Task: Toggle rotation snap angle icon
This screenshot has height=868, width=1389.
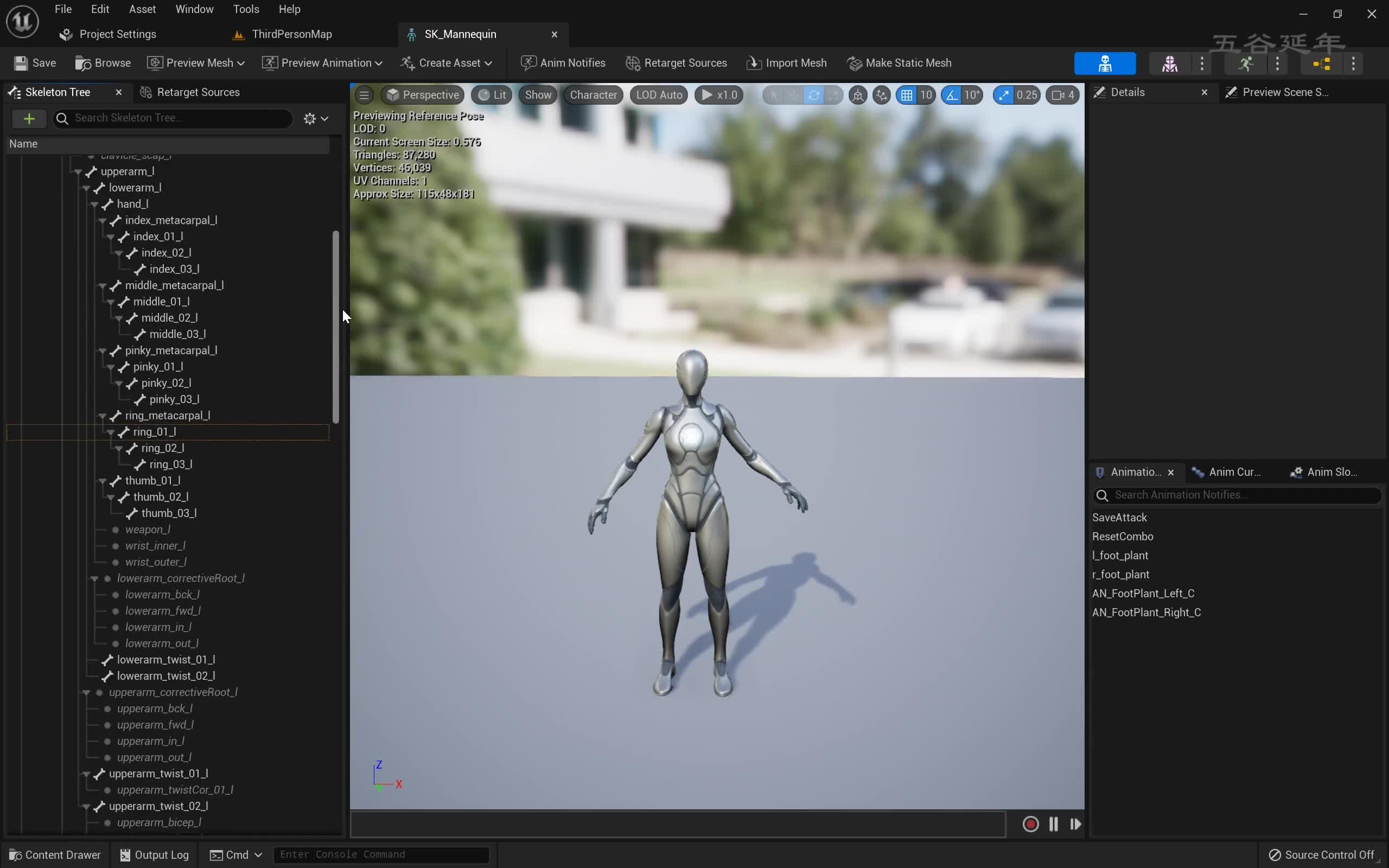Action: (x=952, y=95)
